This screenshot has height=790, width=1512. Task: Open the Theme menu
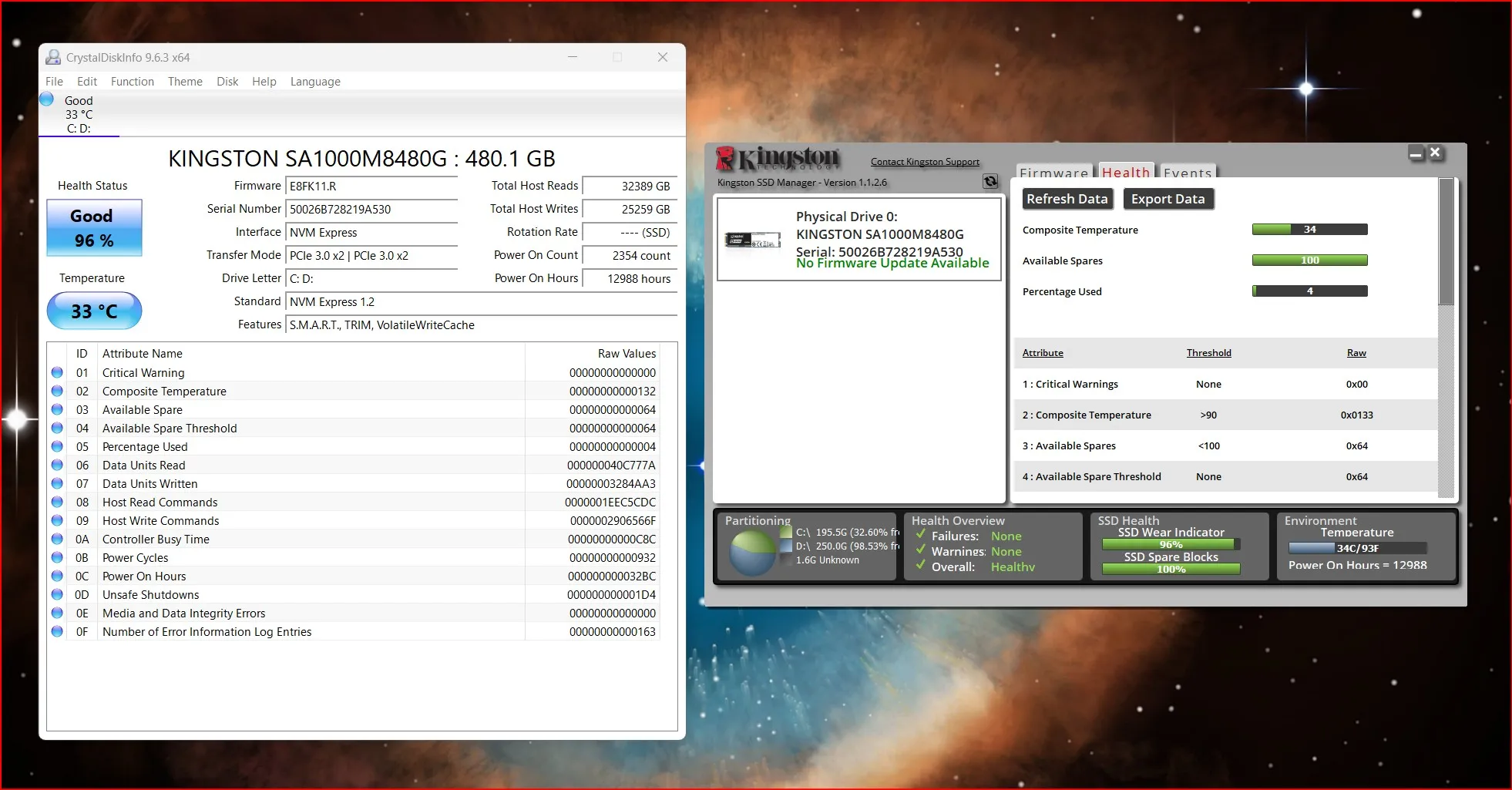click(x=185, y=82)
